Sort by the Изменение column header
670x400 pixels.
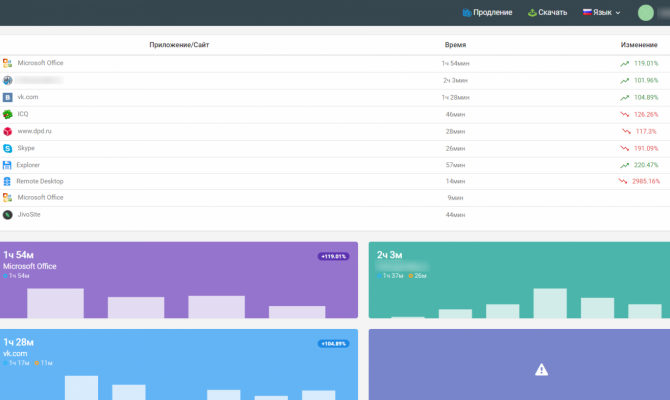coord(639,45)
